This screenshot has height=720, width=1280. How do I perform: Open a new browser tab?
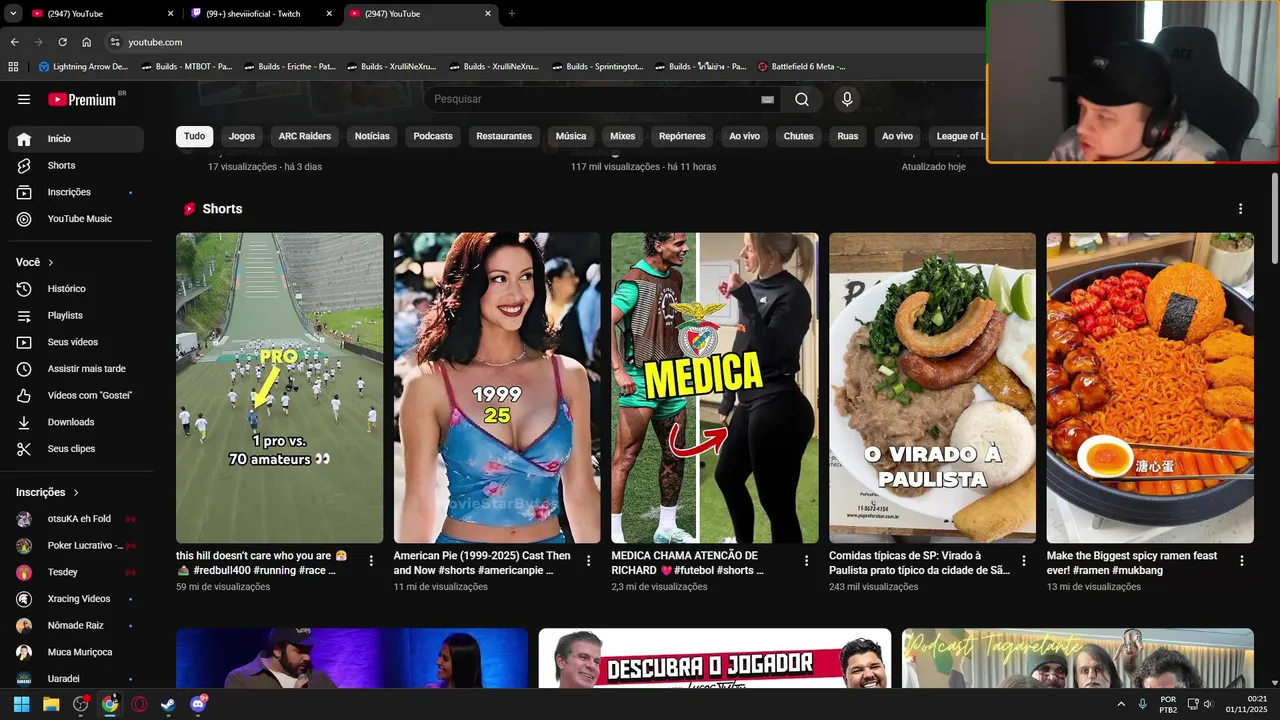click(x=512, y=14)
